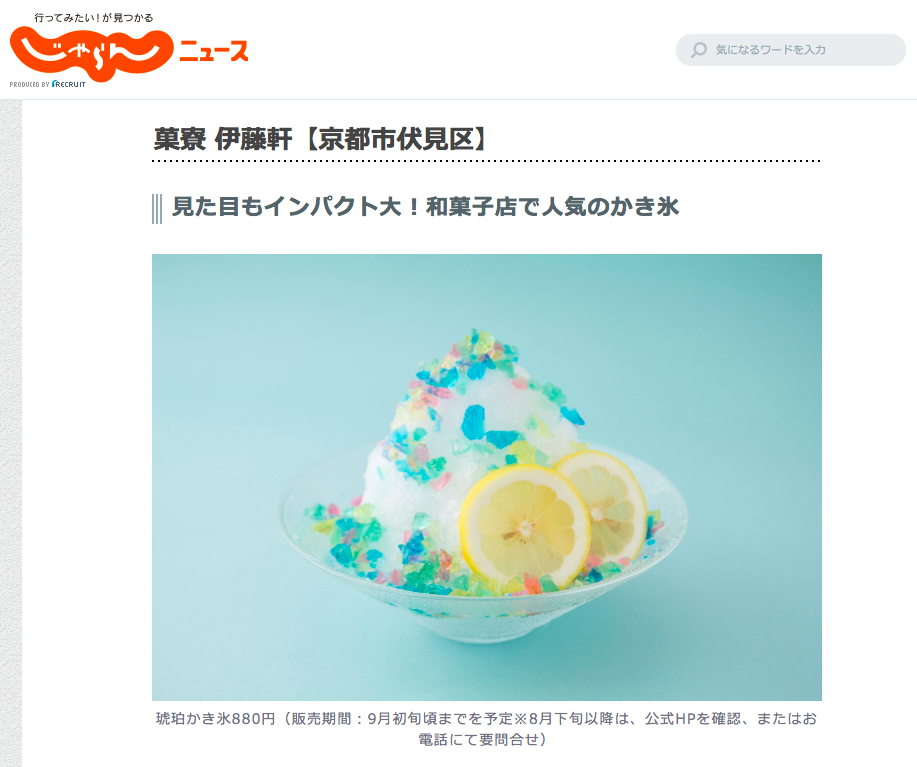Click the 行ってみたい!が見つかる tagline
The width and height of the screenshot is (917, 767).
(94, 18)
